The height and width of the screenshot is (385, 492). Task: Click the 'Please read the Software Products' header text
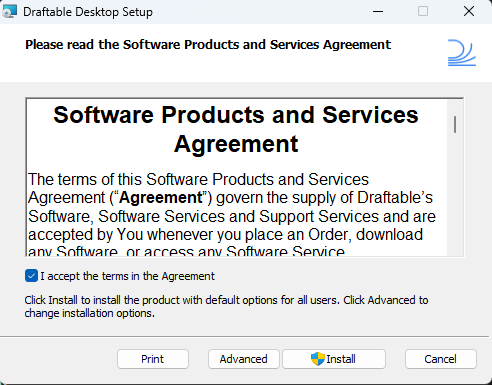point(208,45)
